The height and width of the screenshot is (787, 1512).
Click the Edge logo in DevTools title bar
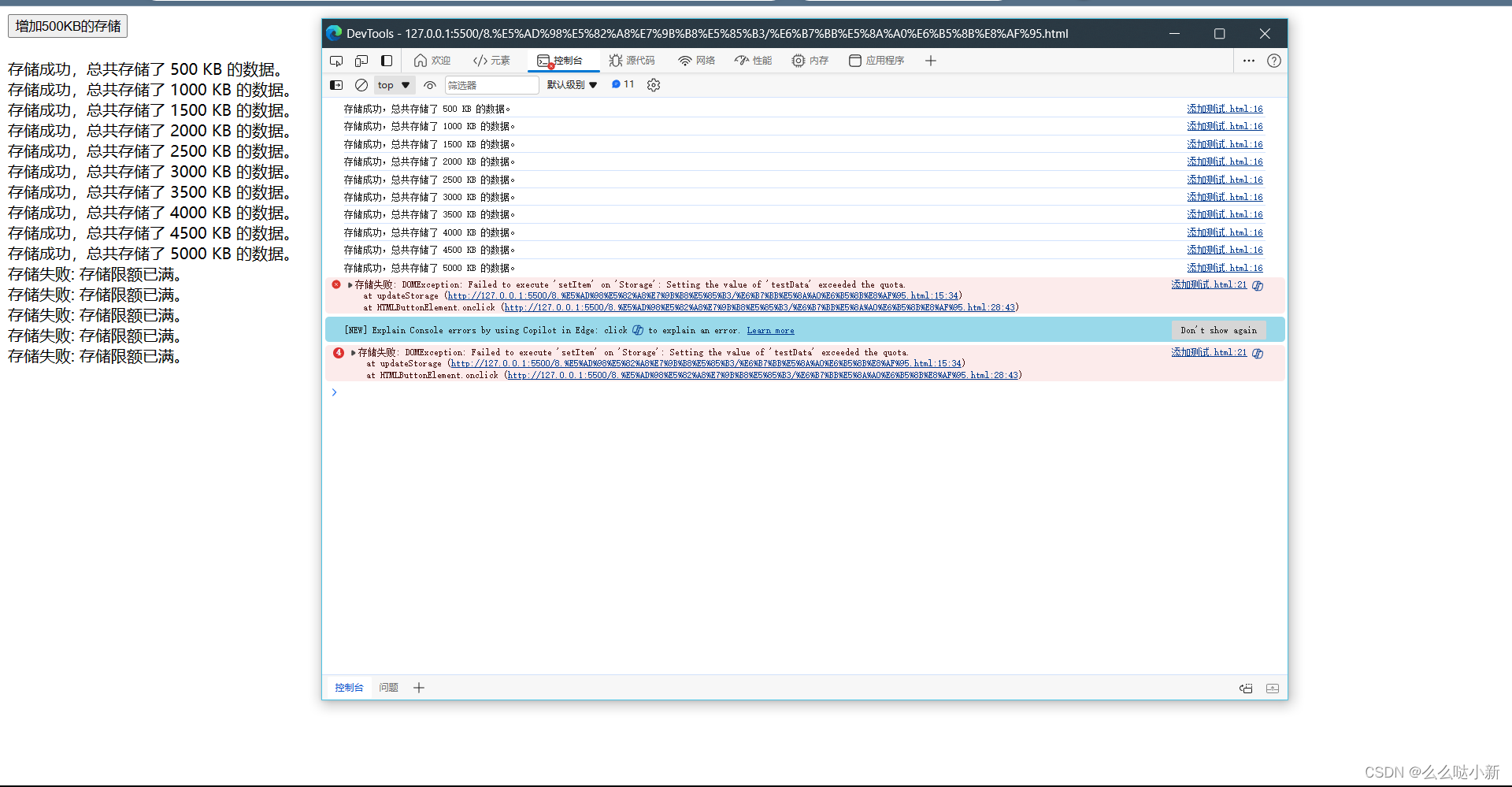334,33
